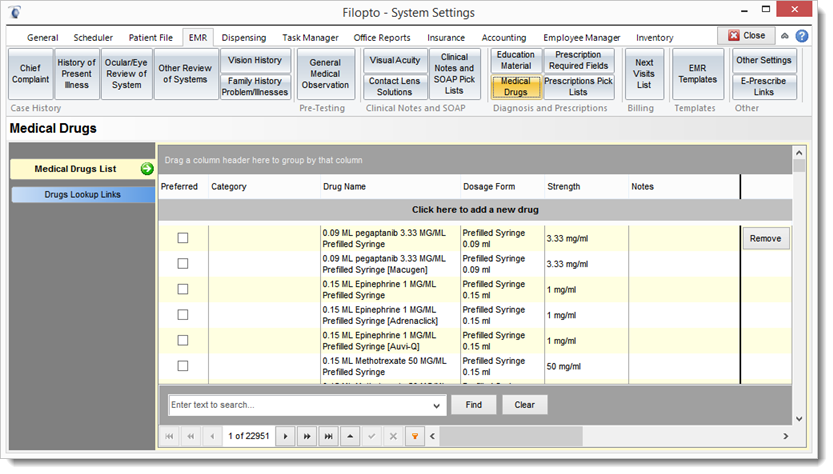Go to next page navigator button

[307, 436]
